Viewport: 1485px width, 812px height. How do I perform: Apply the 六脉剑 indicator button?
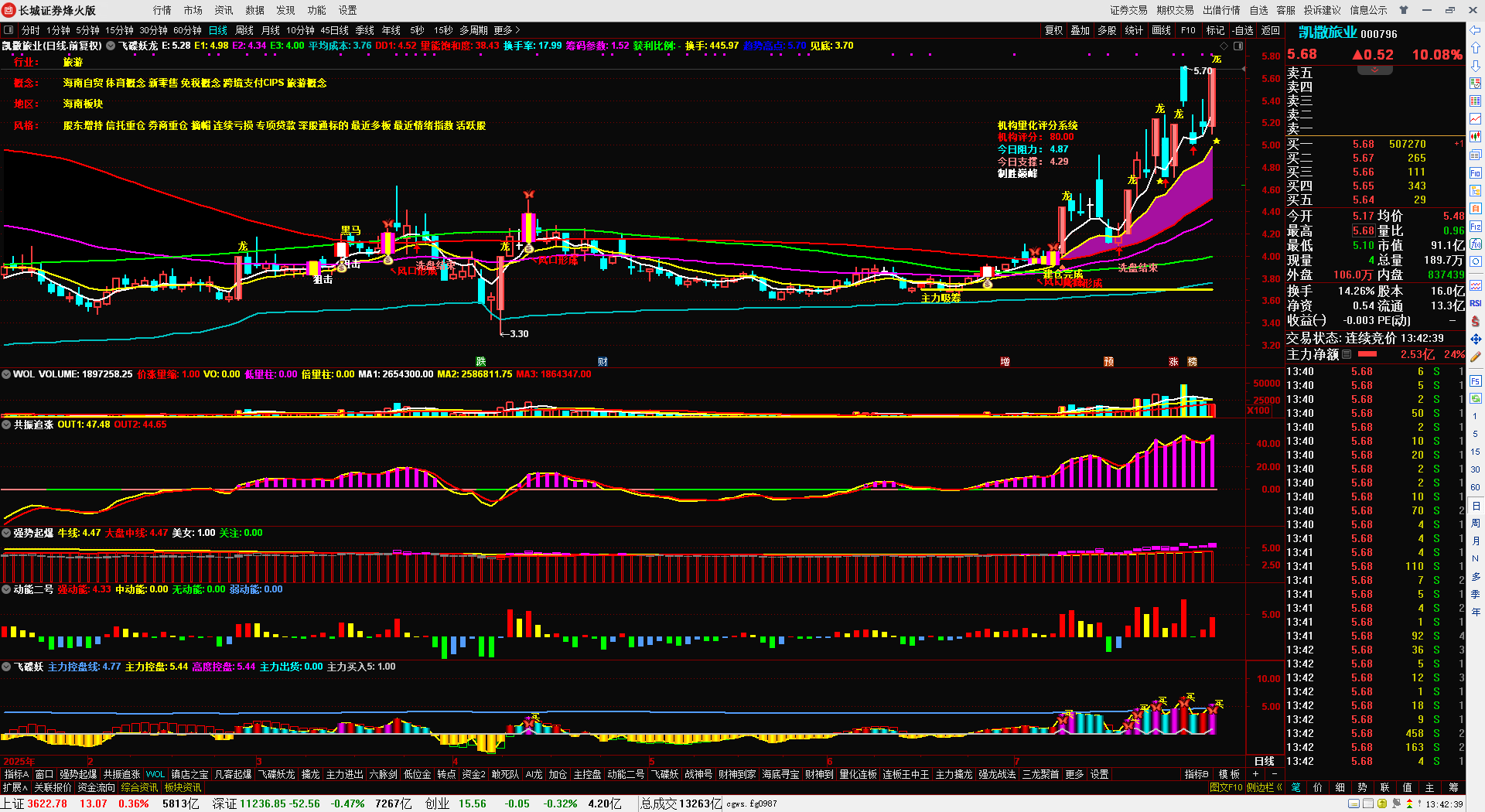pos(383,774)
